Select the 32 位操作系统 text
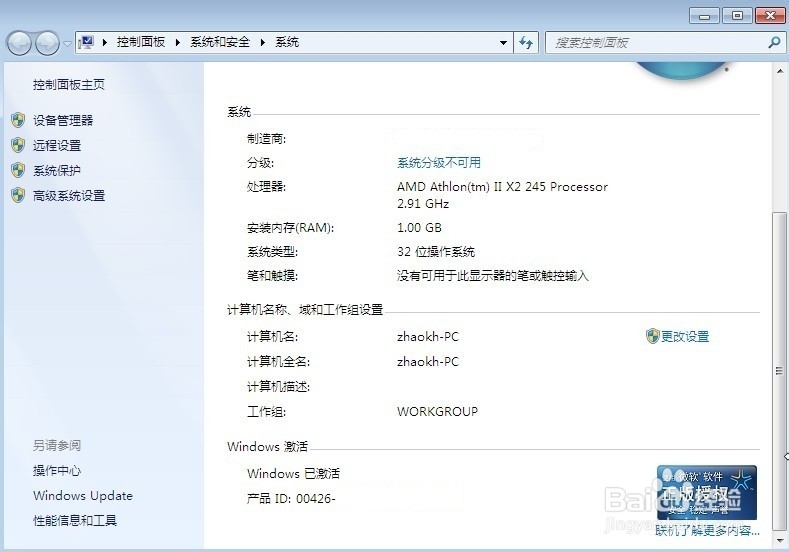 [436, 252]
